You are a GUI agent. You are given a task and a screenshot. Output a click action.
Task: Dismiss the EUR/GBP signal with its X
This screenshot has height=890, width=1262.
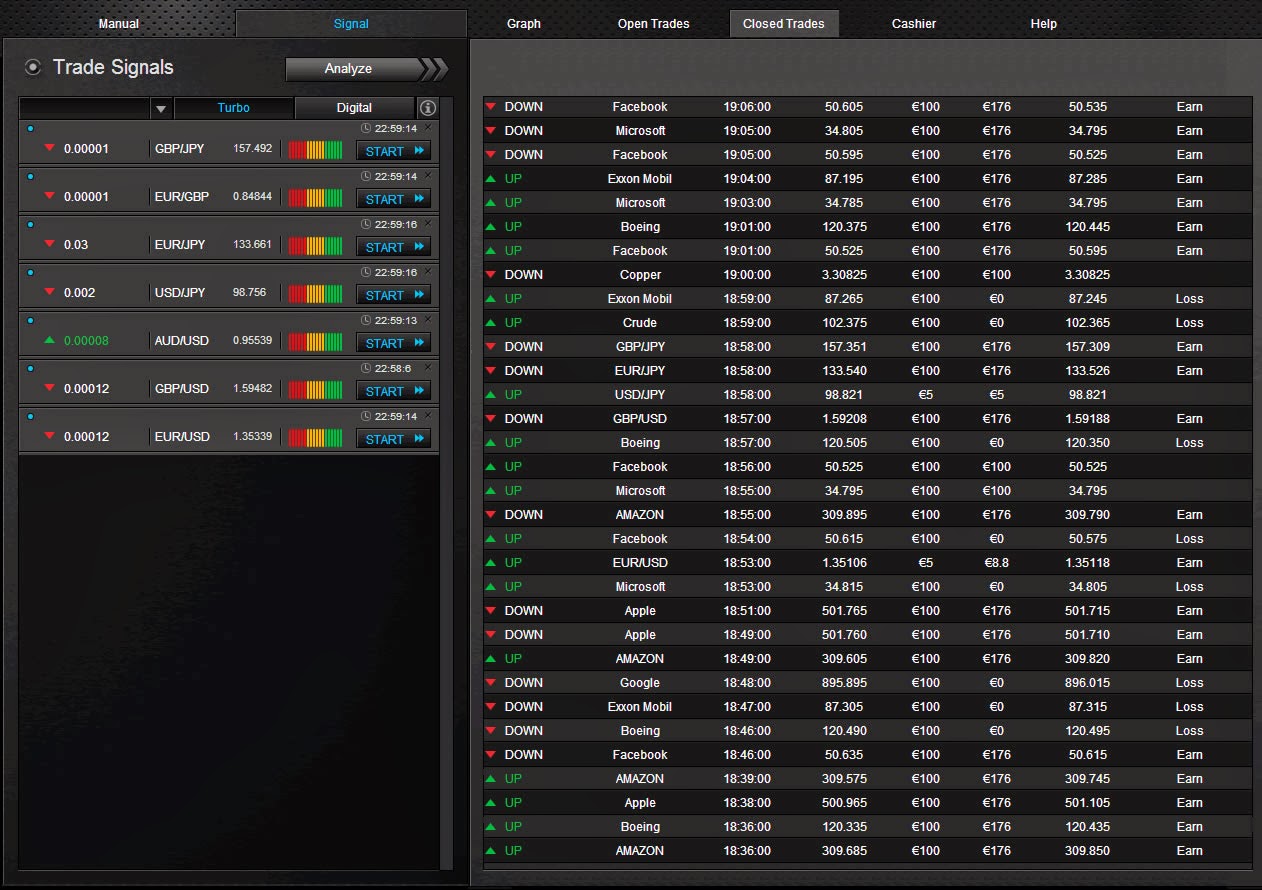click(429, 175)
